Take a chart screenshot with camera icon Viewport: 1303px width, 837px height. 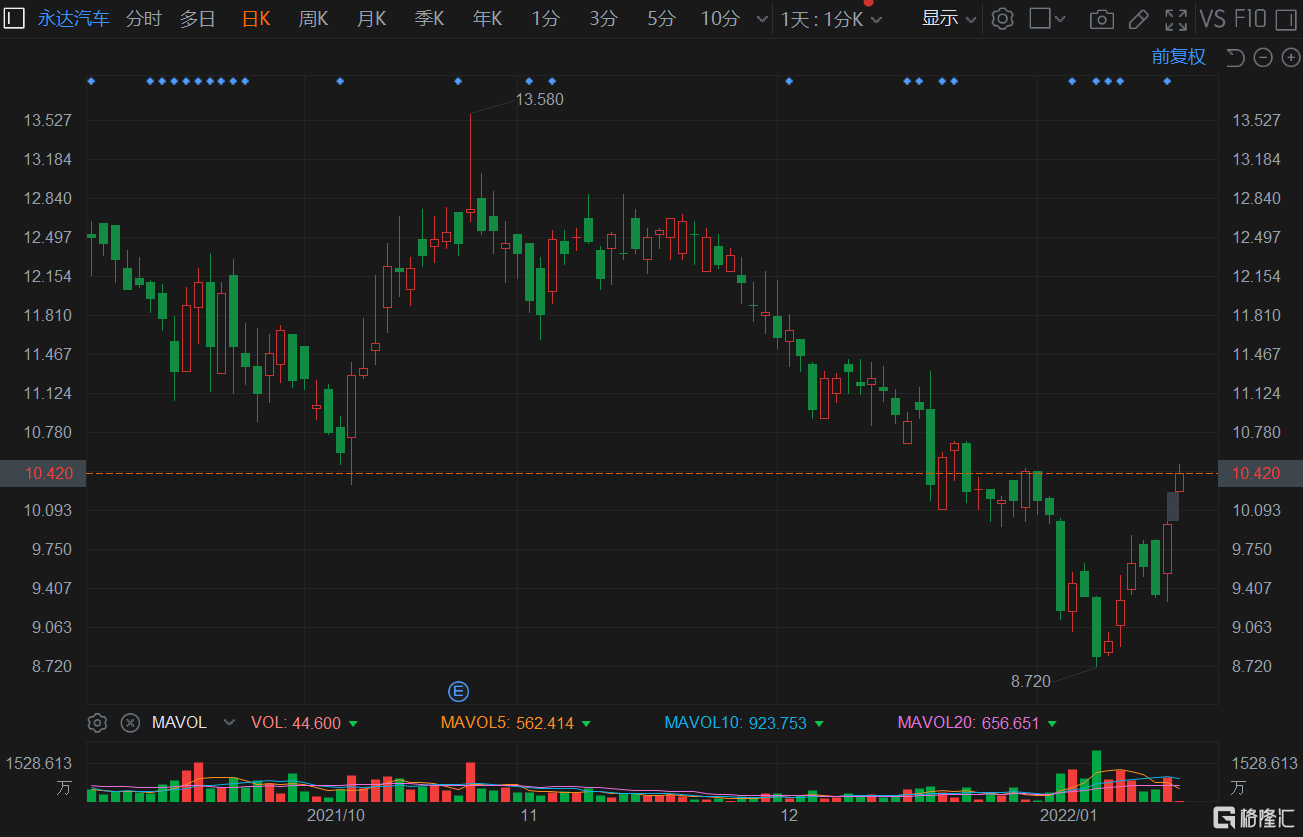pos(1102,18)
